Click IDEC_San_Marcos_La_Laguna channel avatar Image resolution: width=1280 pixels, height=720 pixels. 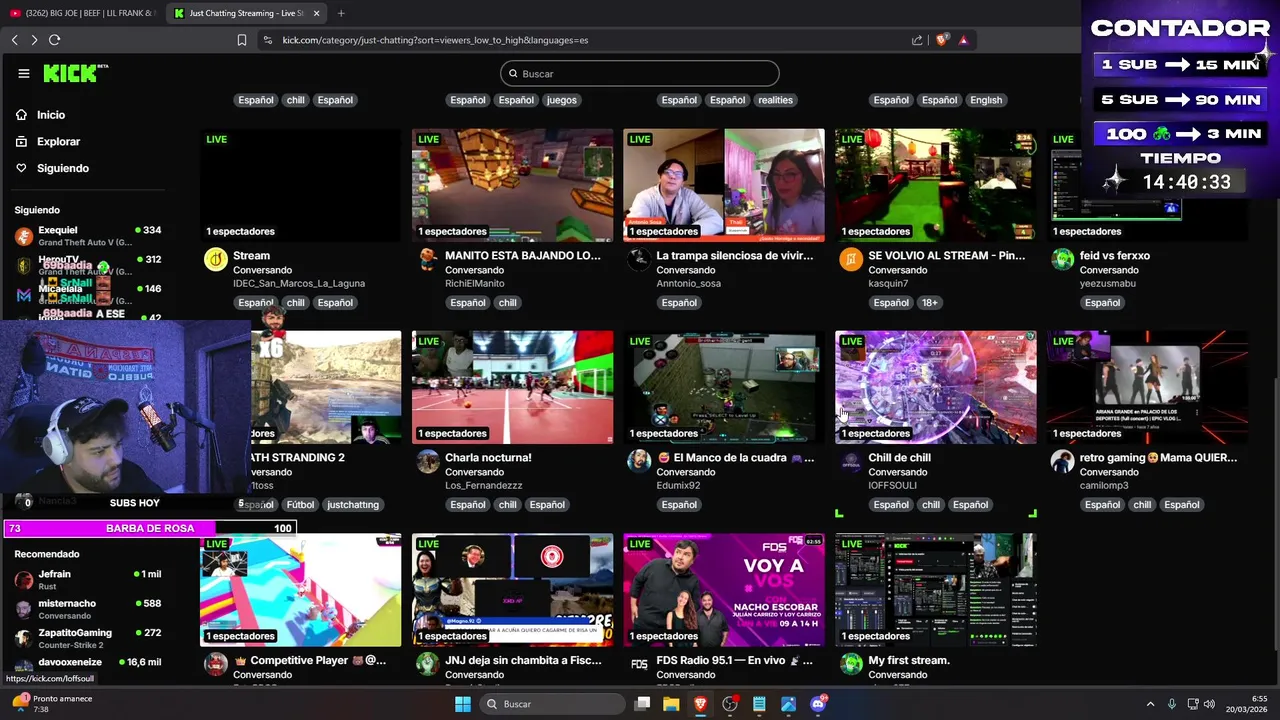[x=216, y=260]
